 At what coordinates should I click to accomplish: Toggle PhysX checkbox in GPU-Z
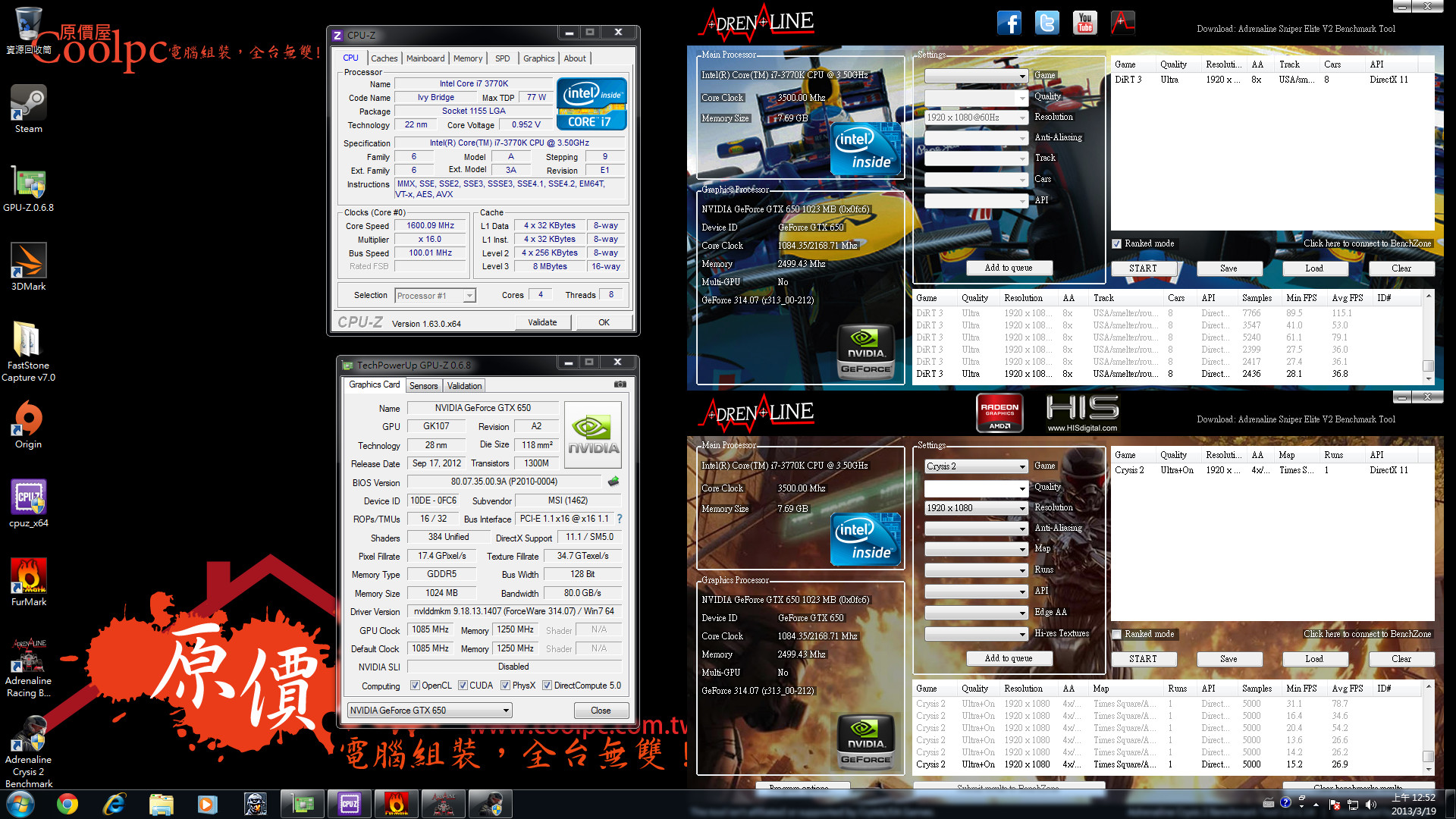pyautogui.click(x=505, y=686)
